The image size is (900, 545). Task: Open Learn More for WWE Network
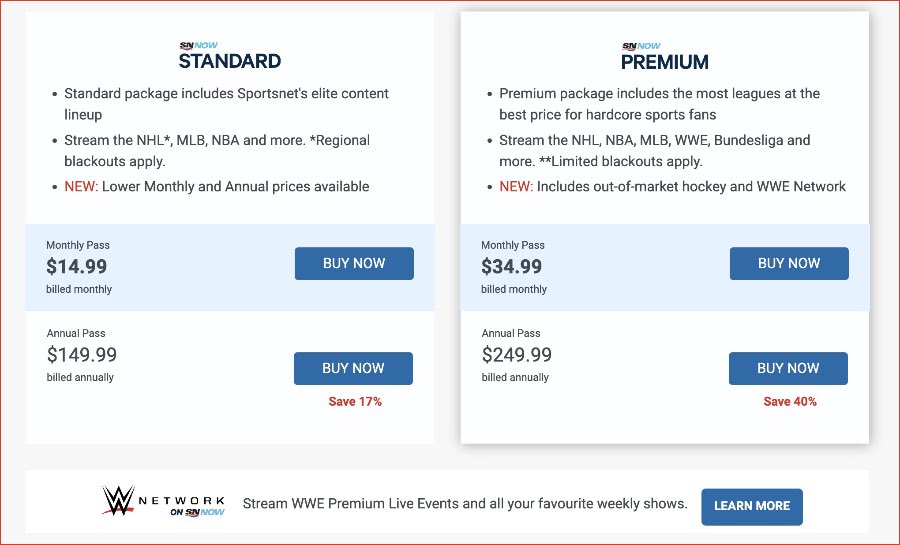click(752, 507)
